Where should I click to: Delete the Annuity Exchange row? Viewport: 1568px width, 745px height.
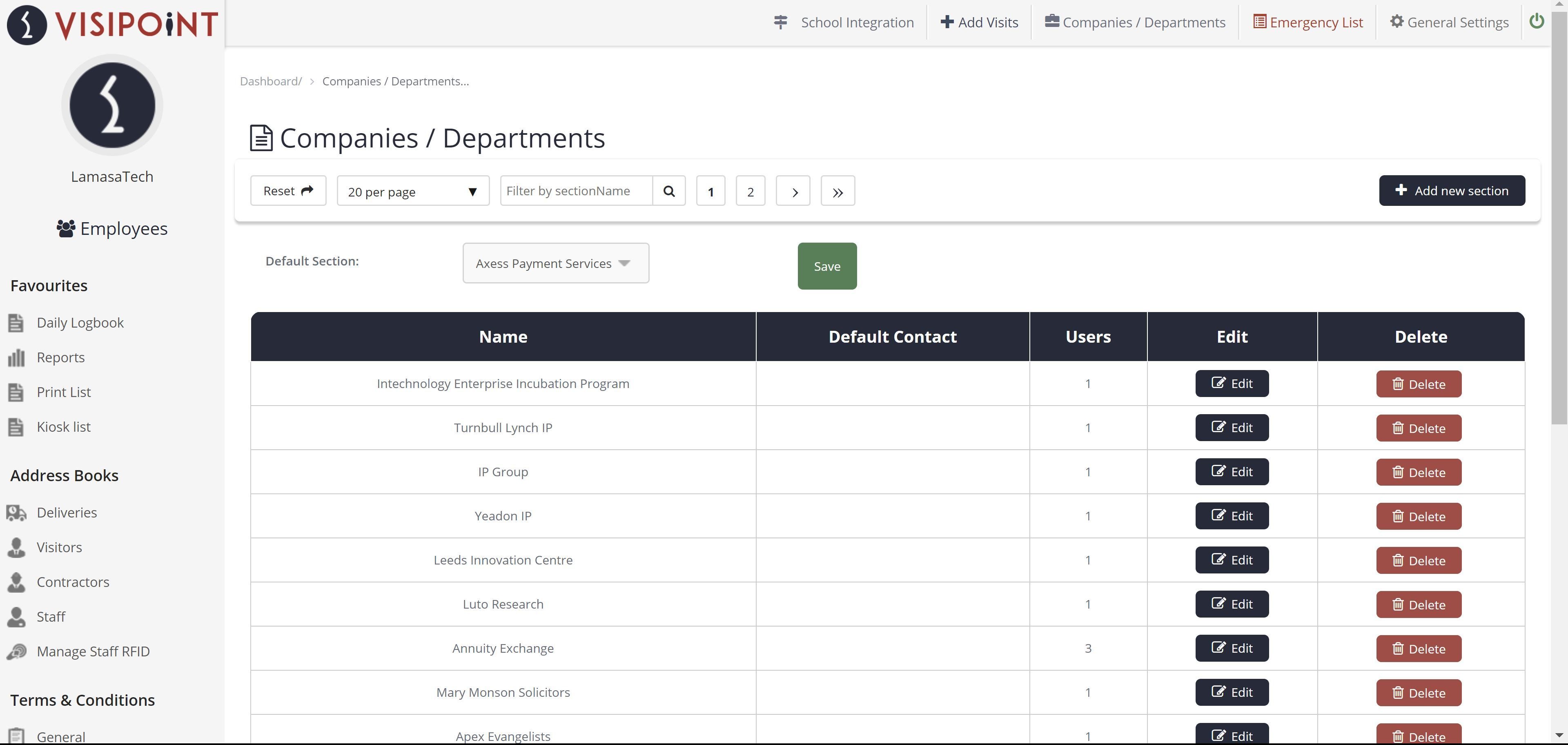pos(1418,649)
